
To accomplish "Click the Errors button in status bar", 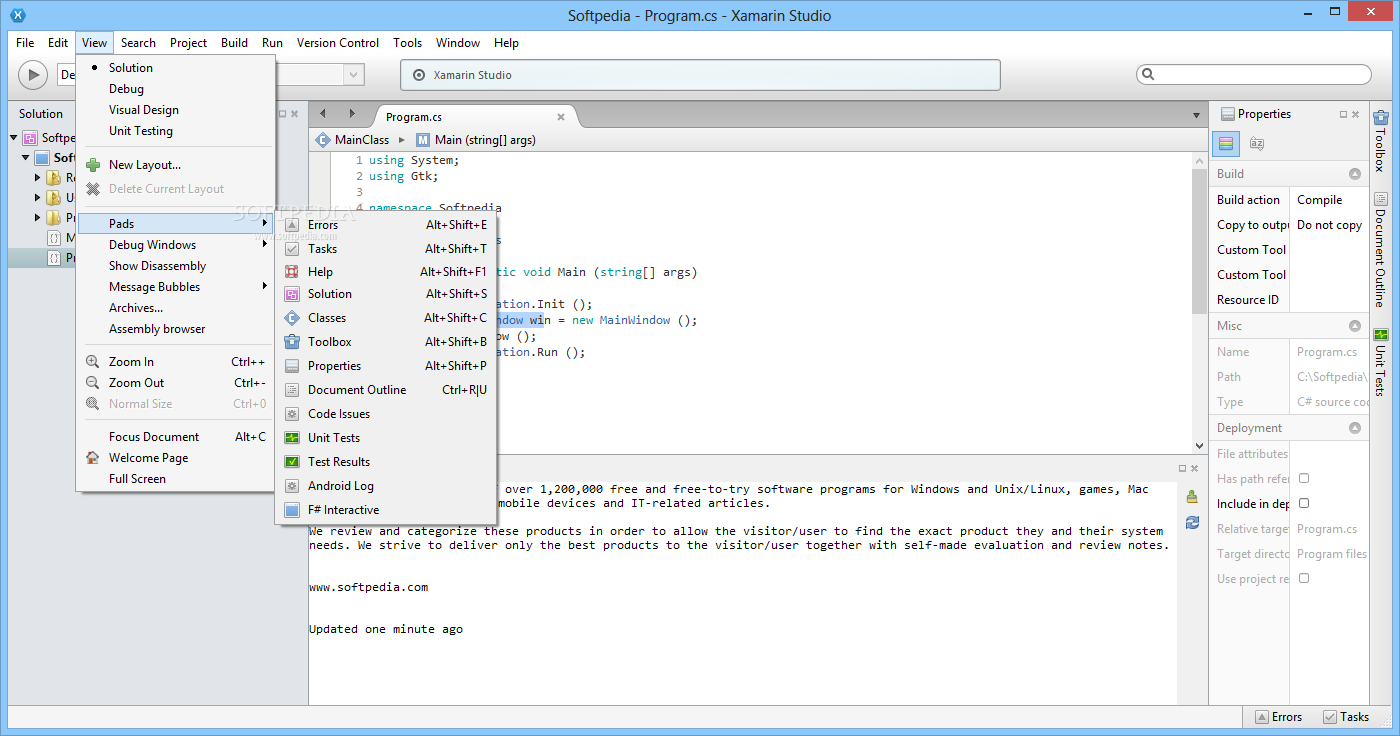I will [1278, 717].
